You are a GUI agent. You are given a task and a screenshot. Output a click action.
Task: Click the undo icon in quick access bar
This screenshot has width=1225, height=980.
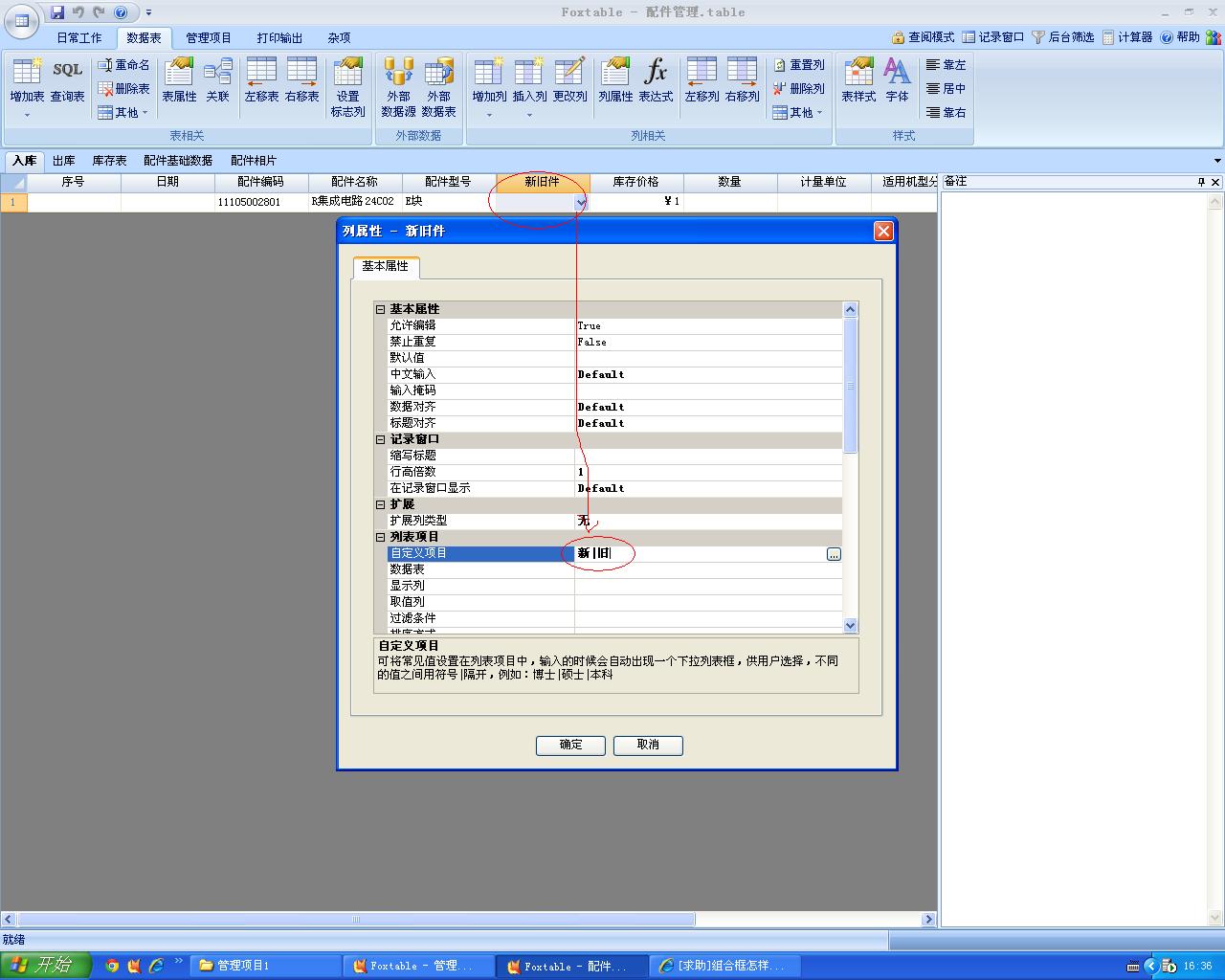(78, 12)
